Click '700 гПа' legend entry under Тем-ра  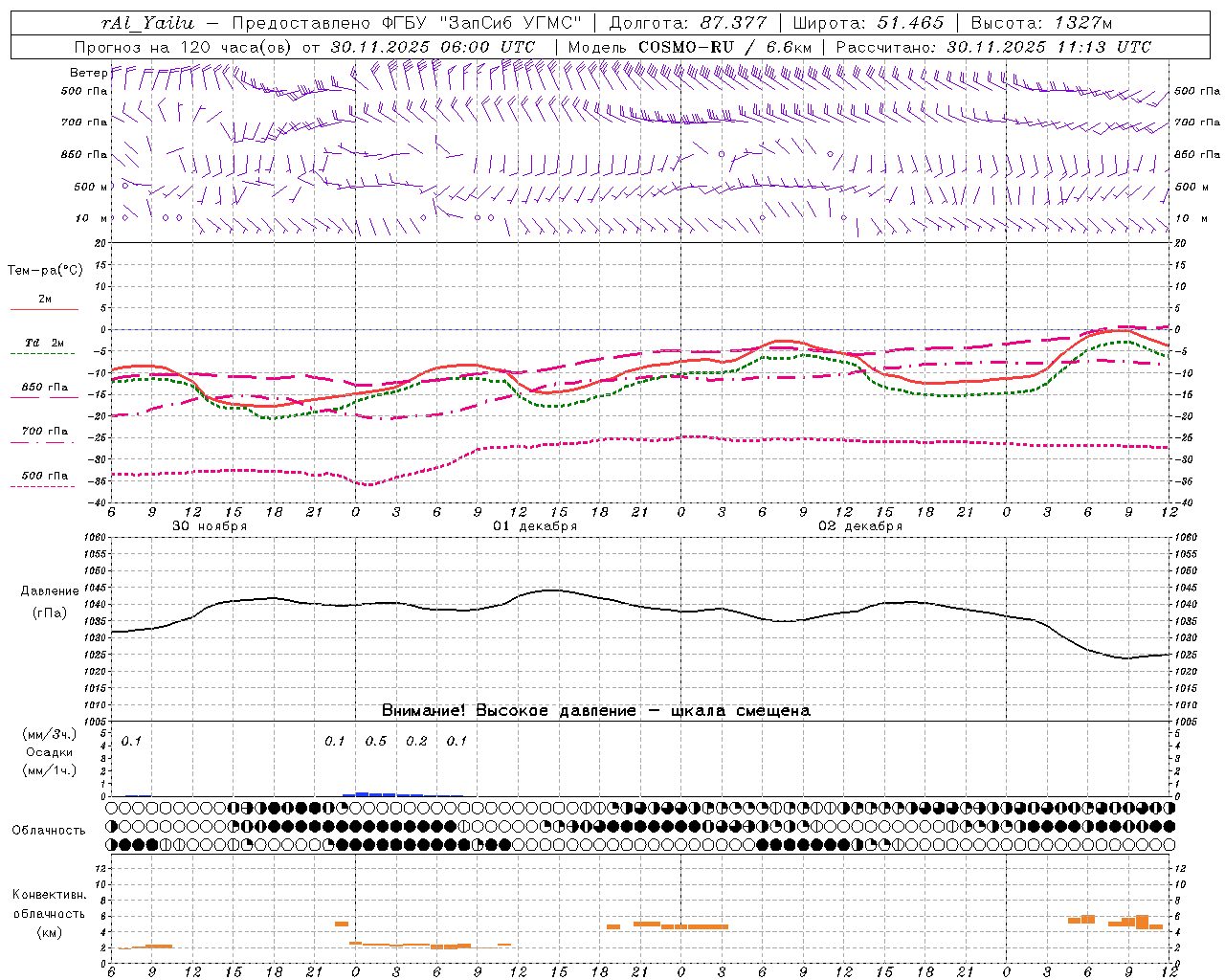(x=45, y=432)
